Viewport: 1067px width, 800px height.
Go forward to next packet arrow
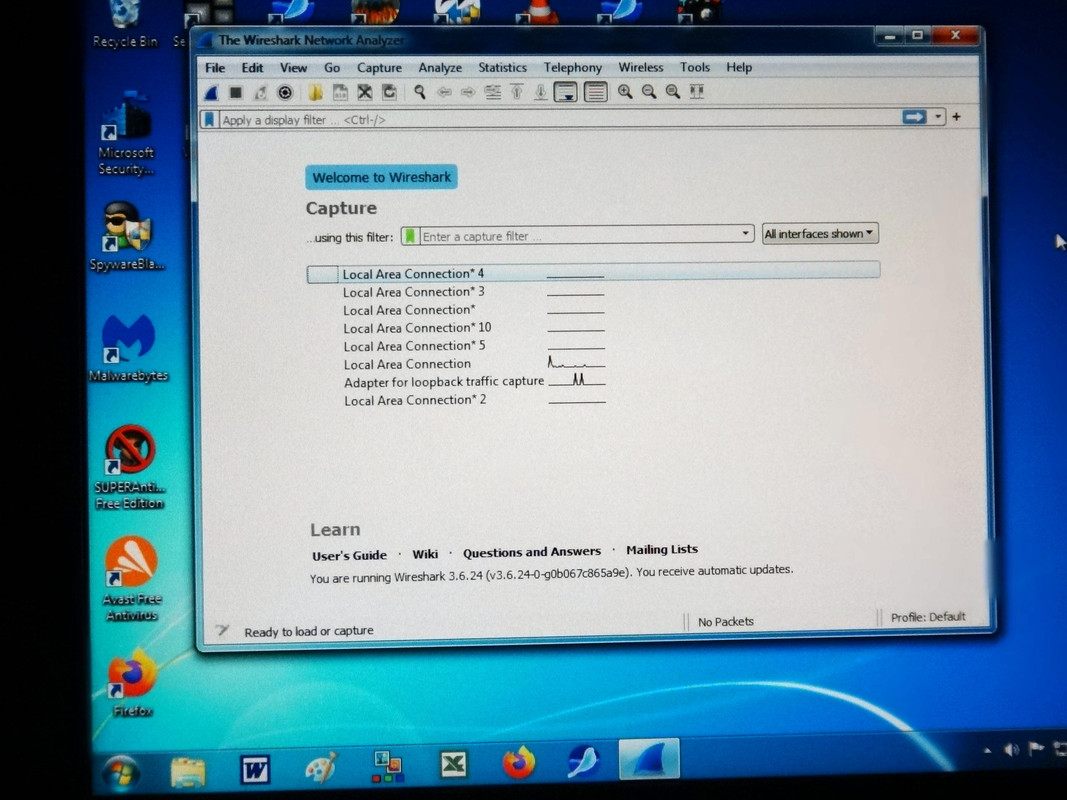coord(468,92)
